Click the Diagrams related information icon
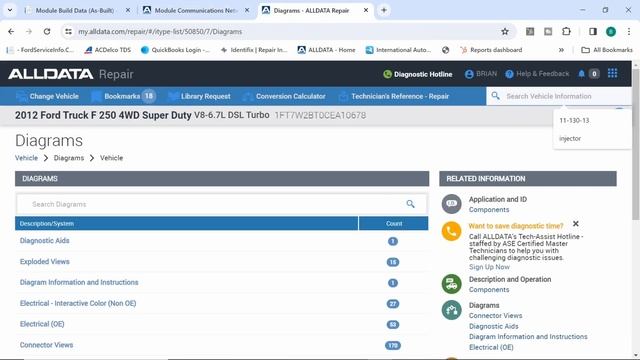The width and height of the screenshot is (640, 360). point(451,310)
